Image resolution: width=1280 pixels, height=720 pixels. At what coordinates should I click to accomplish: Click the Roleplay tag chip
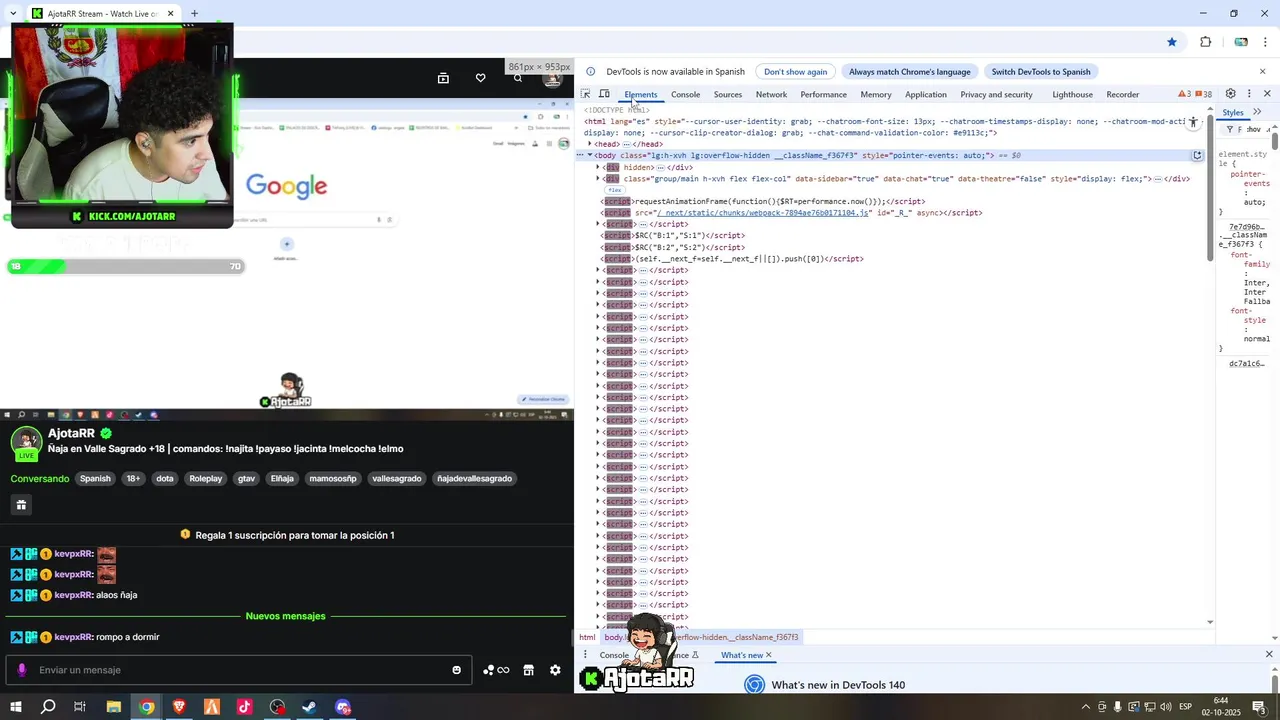206,478
